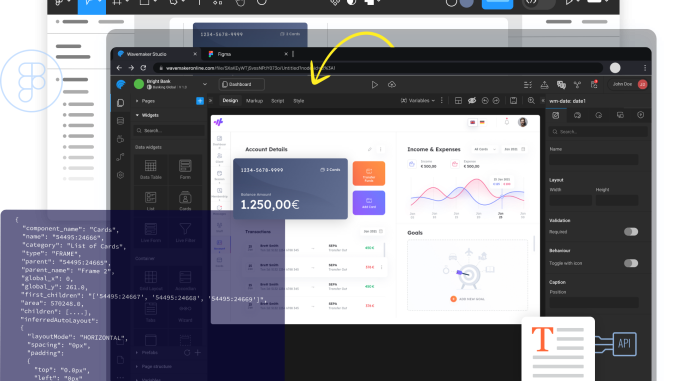The width and height of the screenshot is (678, 381).
Task: Expand the Pages tree section
Action: click(138, 101)
